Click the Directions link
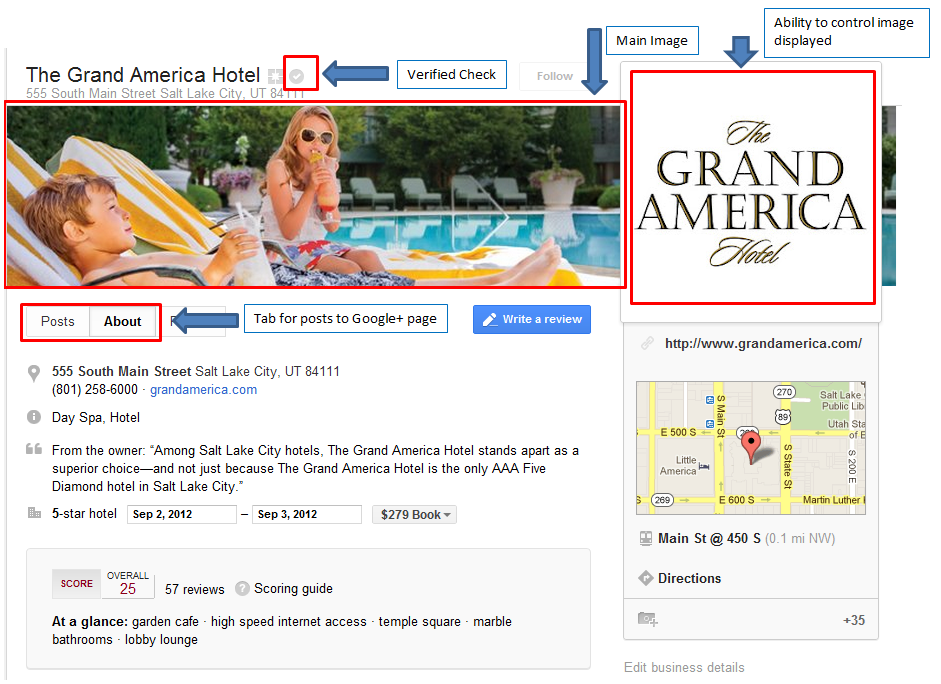 (690, 578)
